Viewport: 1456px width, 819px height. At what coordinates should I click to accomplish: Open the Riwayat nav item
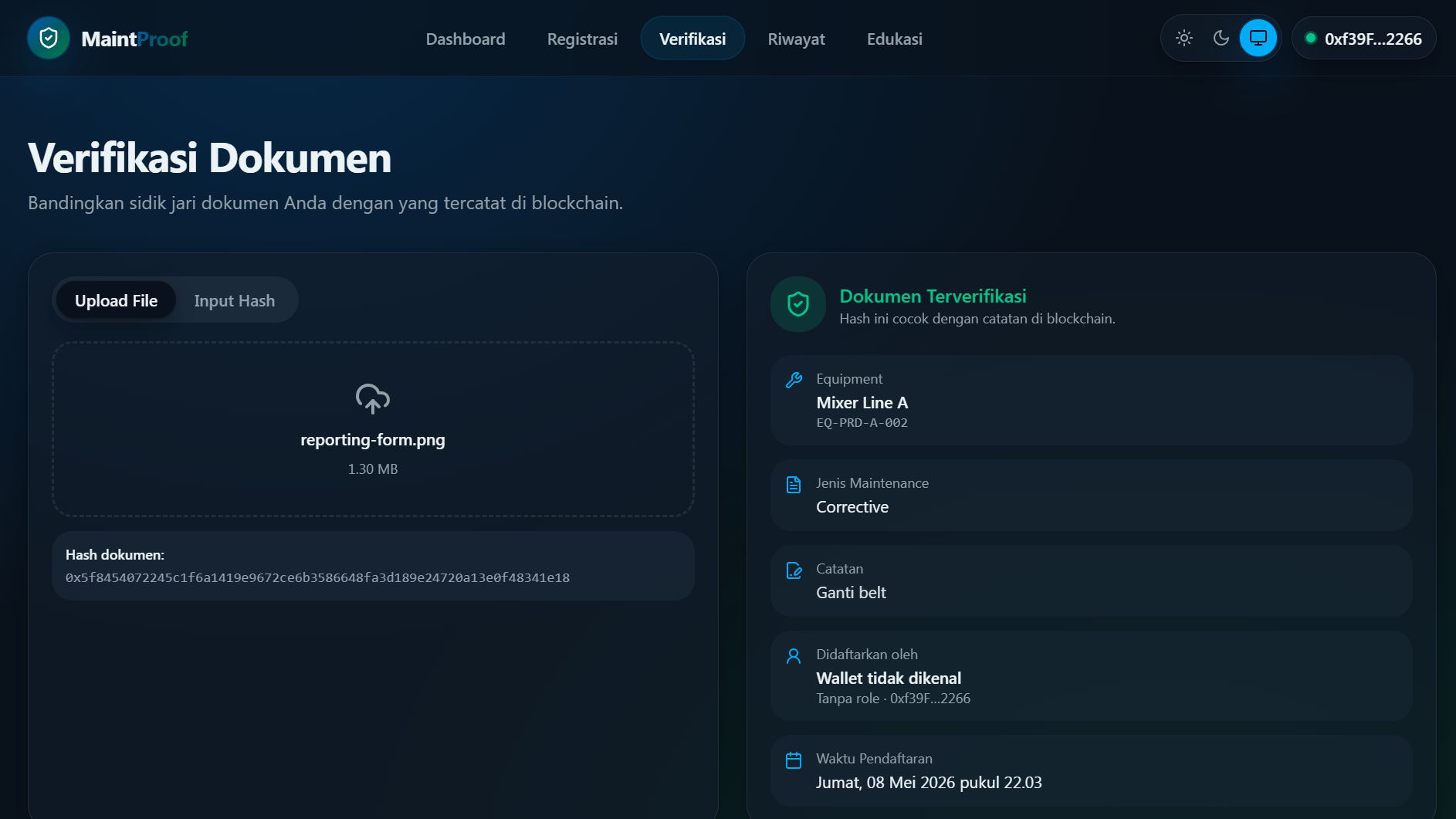(797, 39)
